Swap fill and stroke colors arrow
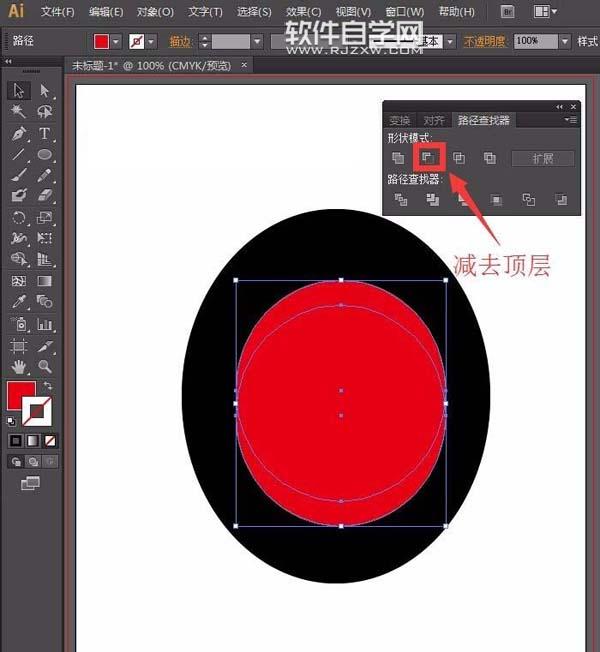 [x=48, y=385]
